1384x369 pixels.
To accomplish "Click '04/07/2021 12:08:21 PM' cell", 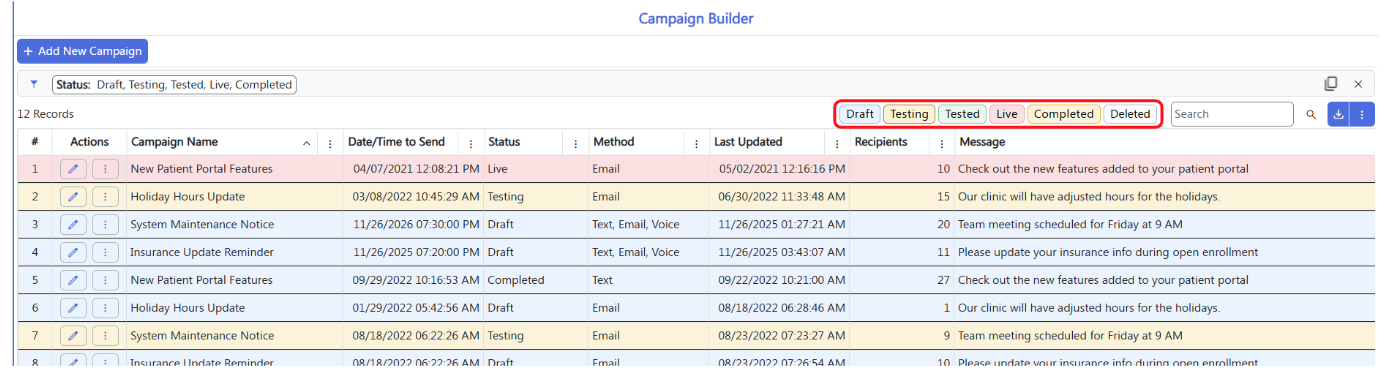I will point(416,169).
